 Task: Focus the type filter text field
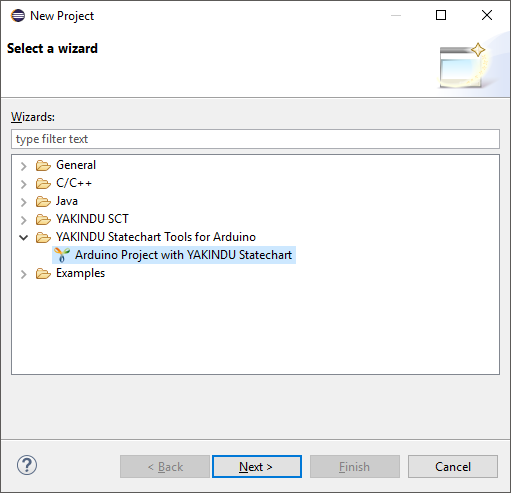(x=255, y=139)
